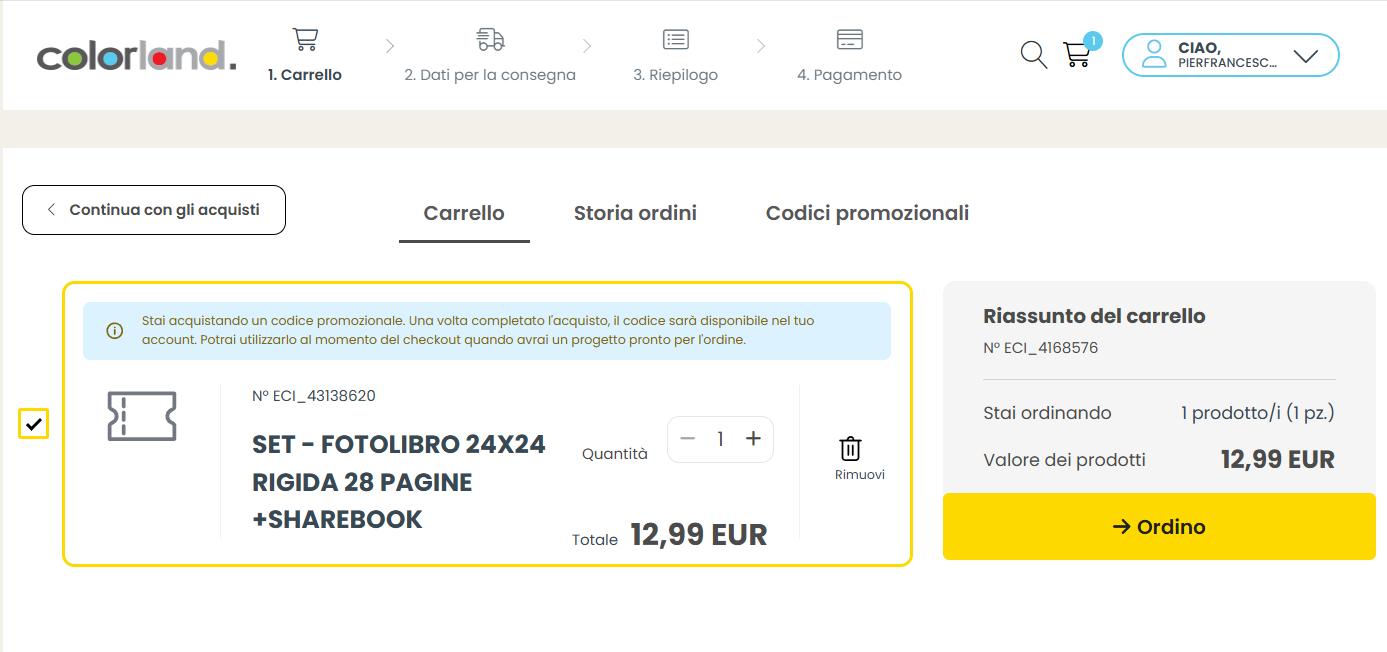Viewport: 1387px width, 652px height.
Task: Uncheck the product selection checkbox
Action: click(34, 424)
